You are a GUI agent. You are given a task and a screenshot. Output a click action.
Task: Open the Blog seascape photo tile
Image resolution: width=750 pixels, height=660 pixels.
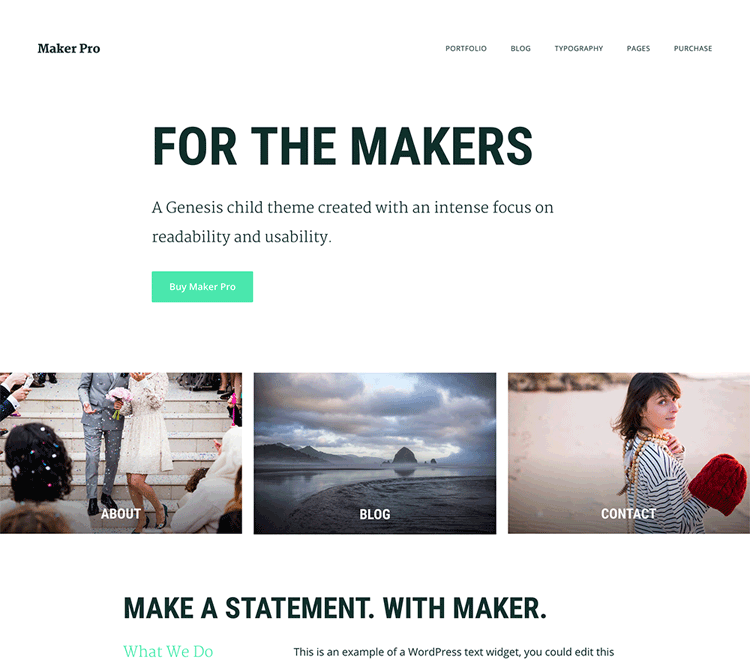coord(375,453)
